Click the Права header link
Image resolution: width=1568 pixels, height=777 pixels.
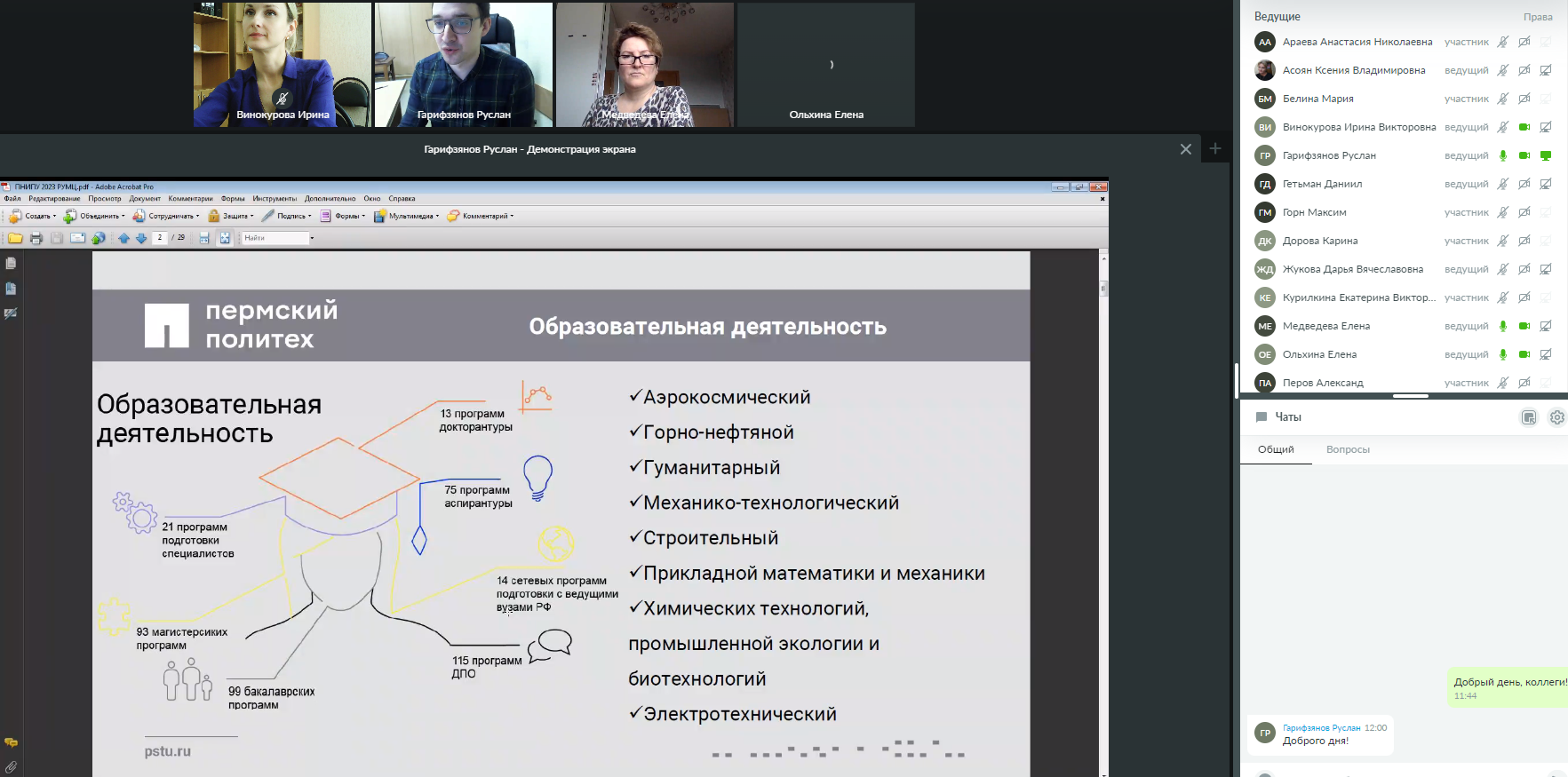(1538, 17)
